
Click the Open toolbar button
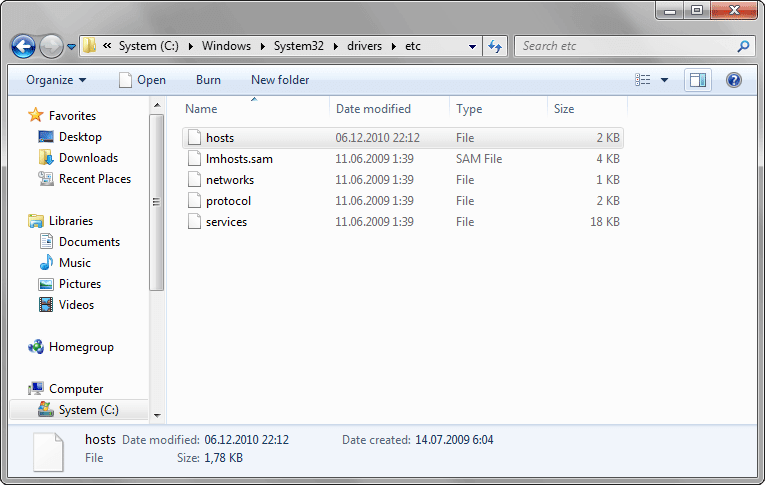(142, 80)
